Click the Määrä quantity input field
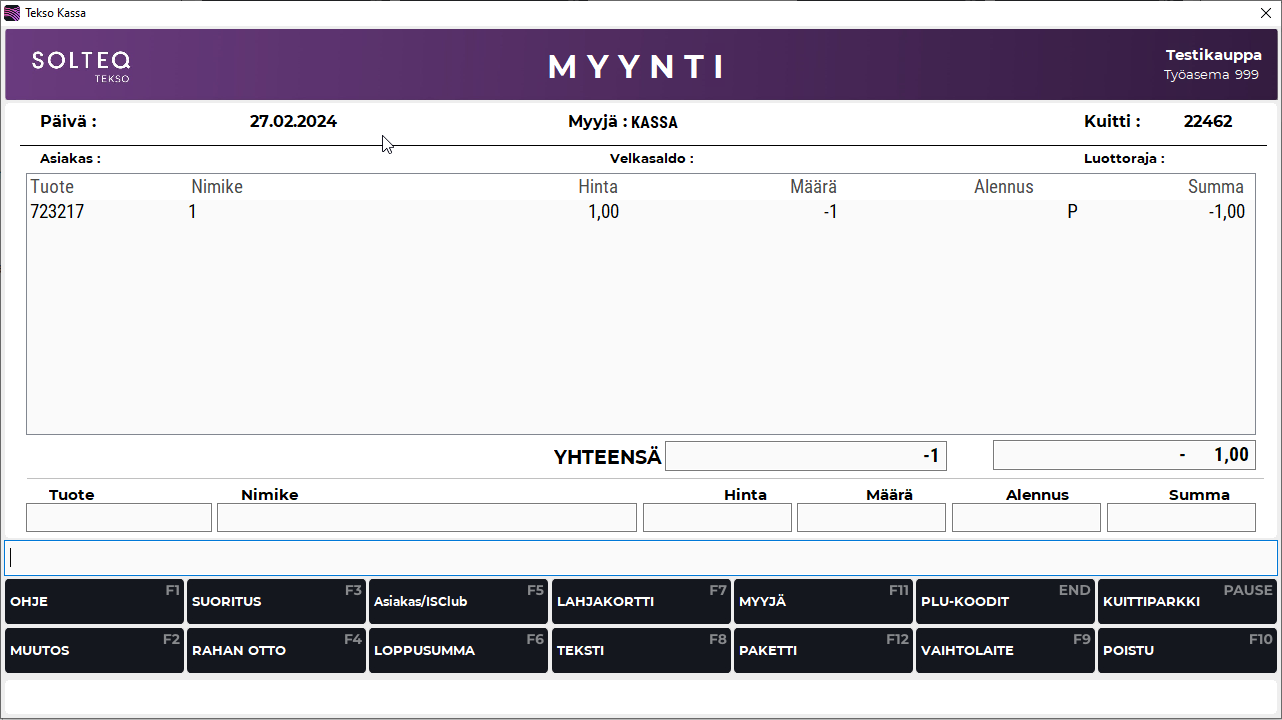The height and width of the screenshot is (720, 1282). (871, 518)
